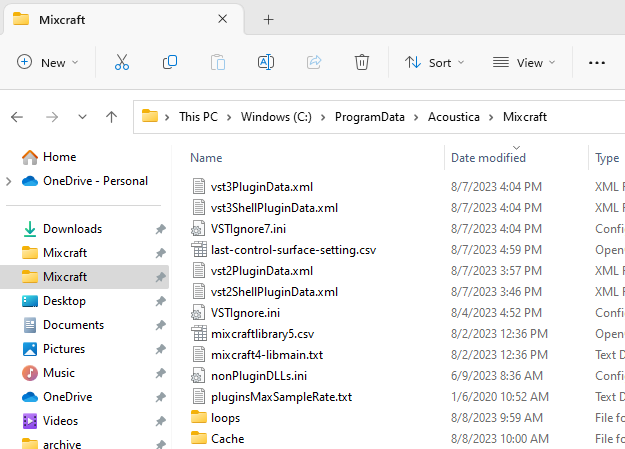Click This PC in the address bar

tap(199, 117)
